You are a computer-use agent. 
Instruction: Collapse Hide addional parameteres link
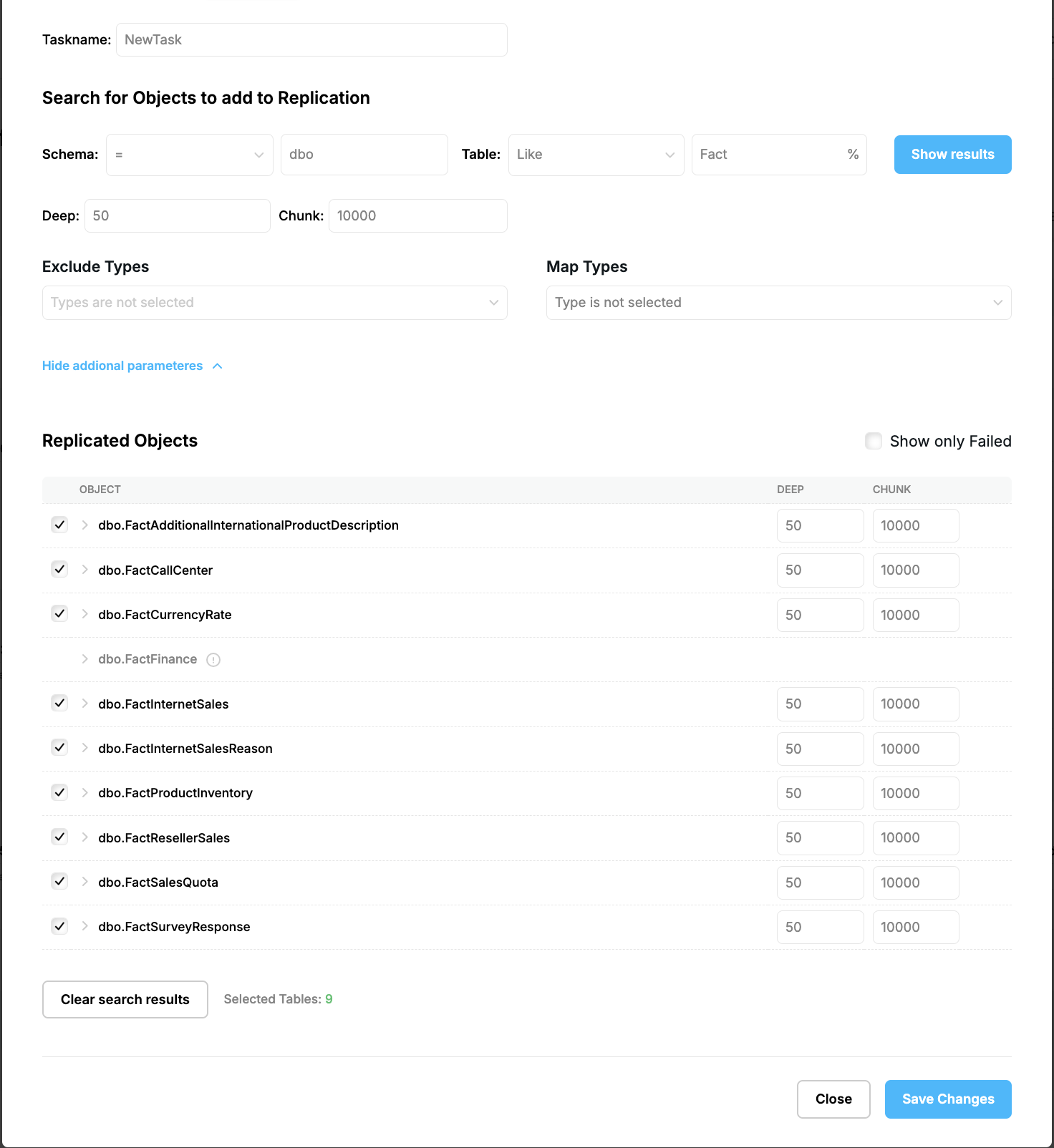pos(132,366)
